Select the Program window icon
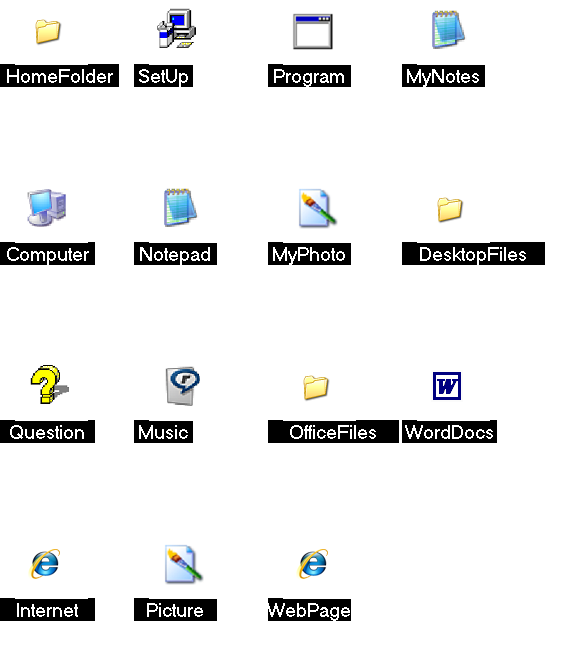Screen dimensions: 579x651 click(313, 32)
